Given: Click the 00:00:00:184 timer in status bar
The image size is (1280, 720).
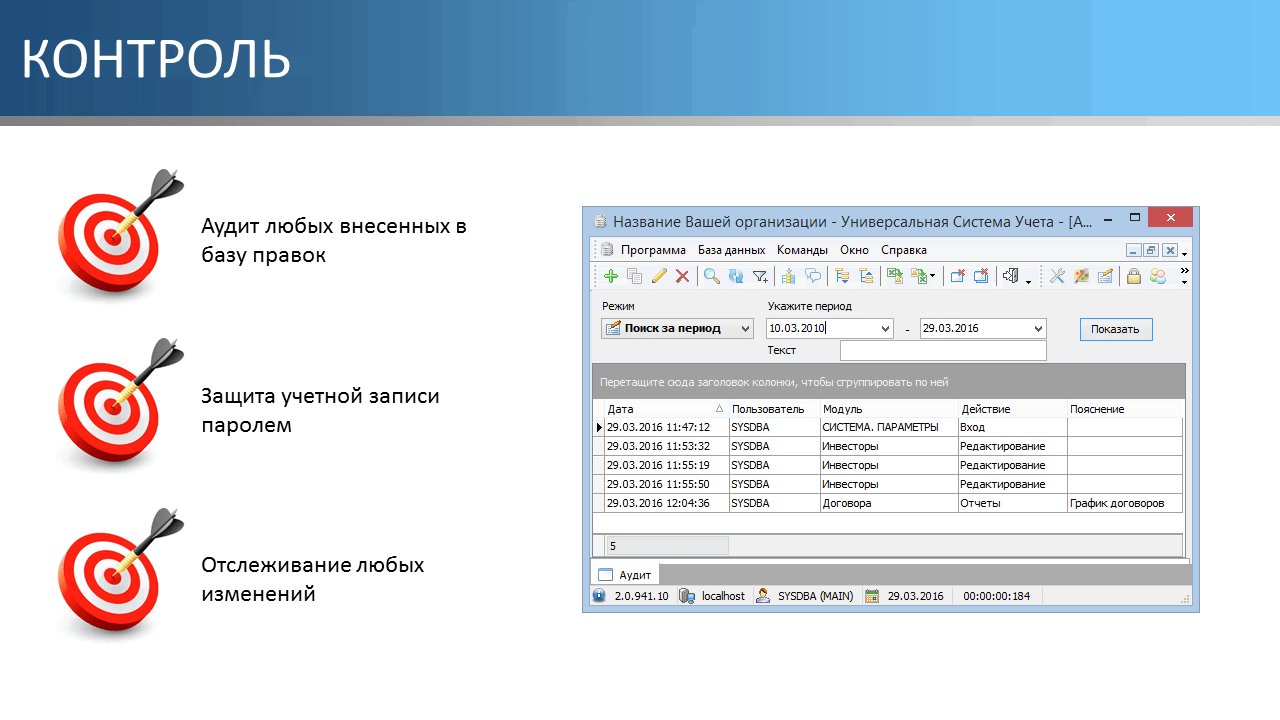Looking at the screenshot, I should click(996, 595).
